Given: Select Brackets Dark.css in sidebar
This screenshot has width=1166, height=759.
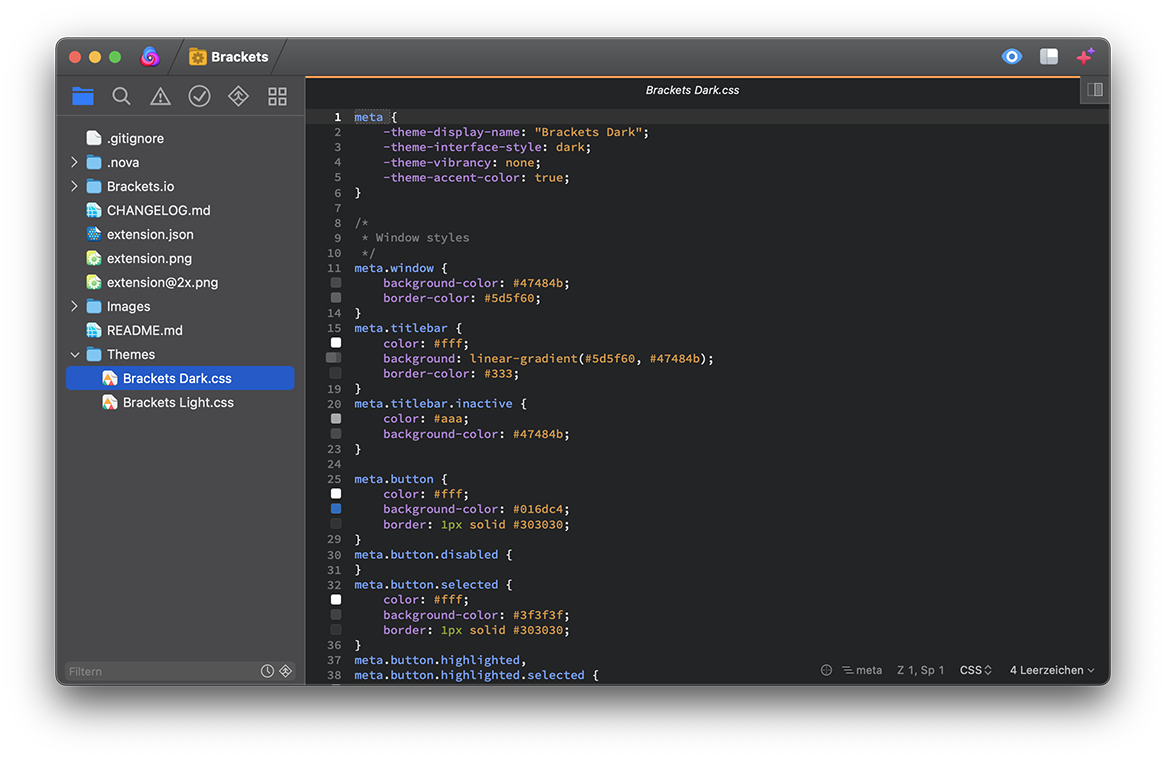Looking at the screenshot, I should [x=180, y=378].
